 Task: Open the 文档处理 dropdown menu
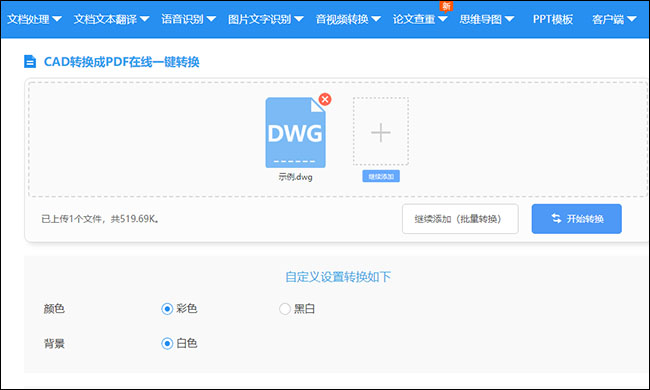click(x=34, y=19)
